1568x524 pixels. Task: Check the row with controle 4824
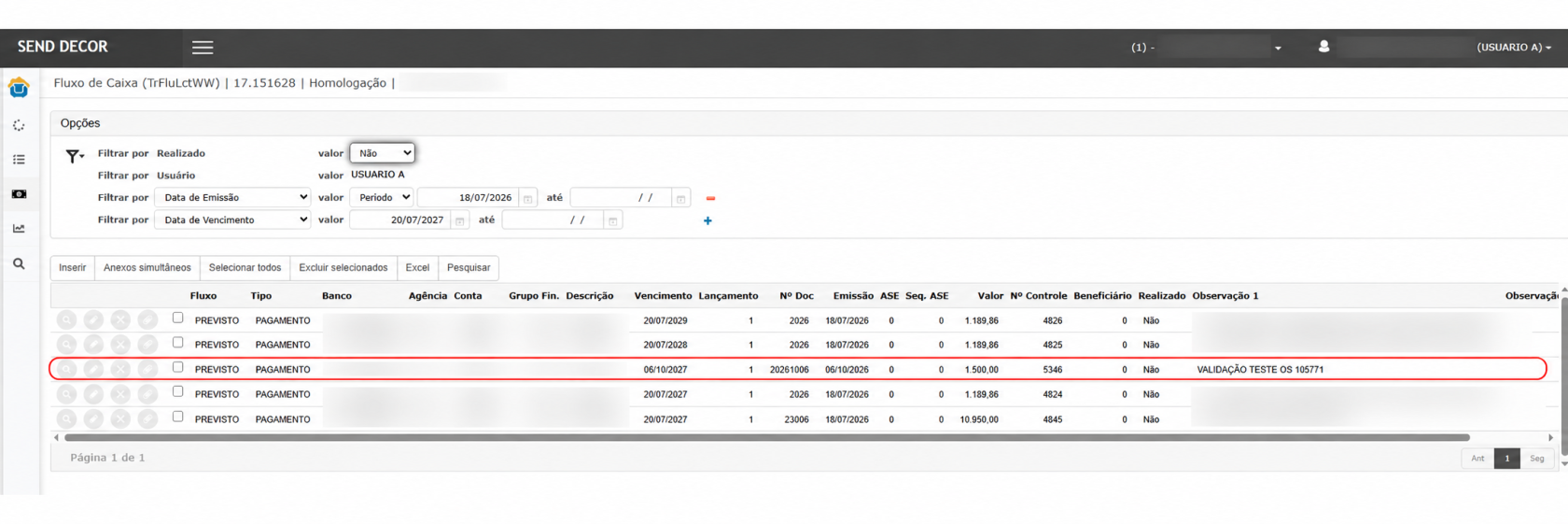click(177, 392)
